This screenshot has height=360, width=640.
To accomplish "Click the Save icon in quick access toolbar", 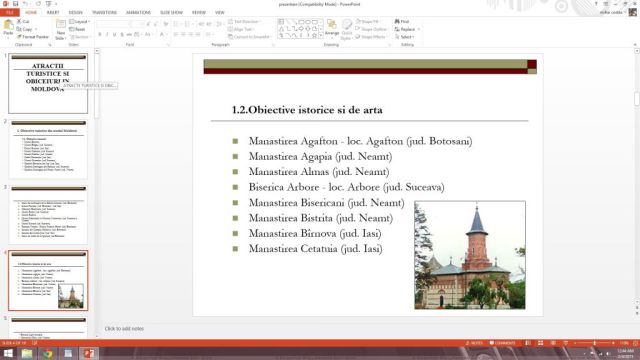I will click(16, 4).
